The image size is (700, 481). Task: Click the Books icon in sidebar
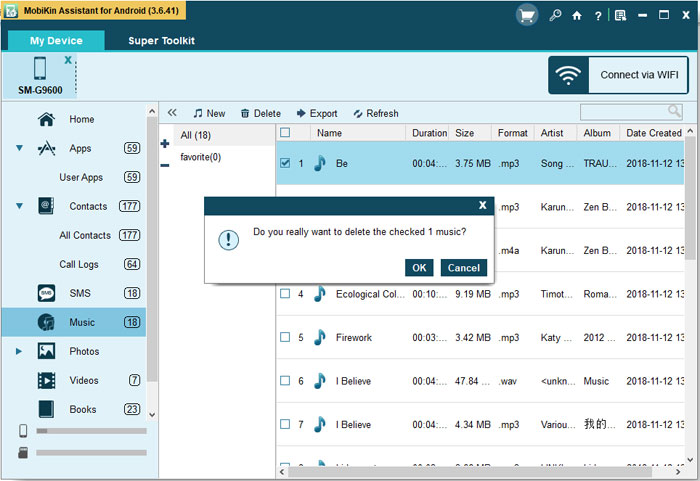pos(46,409)
